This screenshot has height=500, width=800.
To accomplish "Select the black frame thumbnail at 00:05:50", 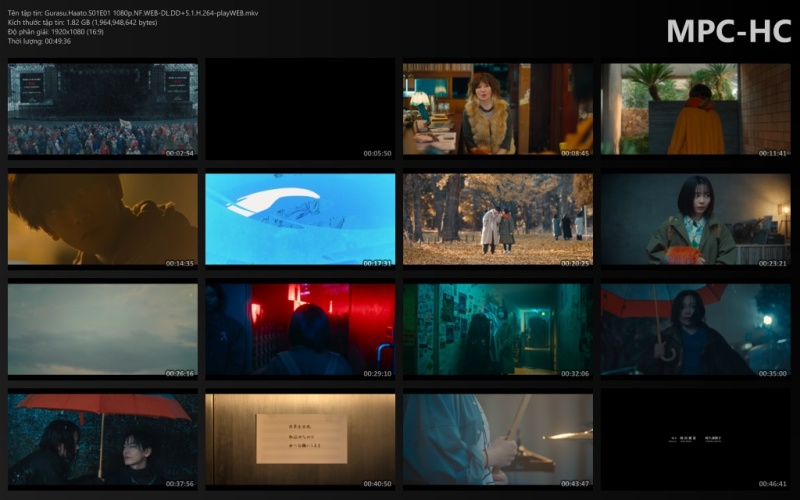I will pos(300,109).
